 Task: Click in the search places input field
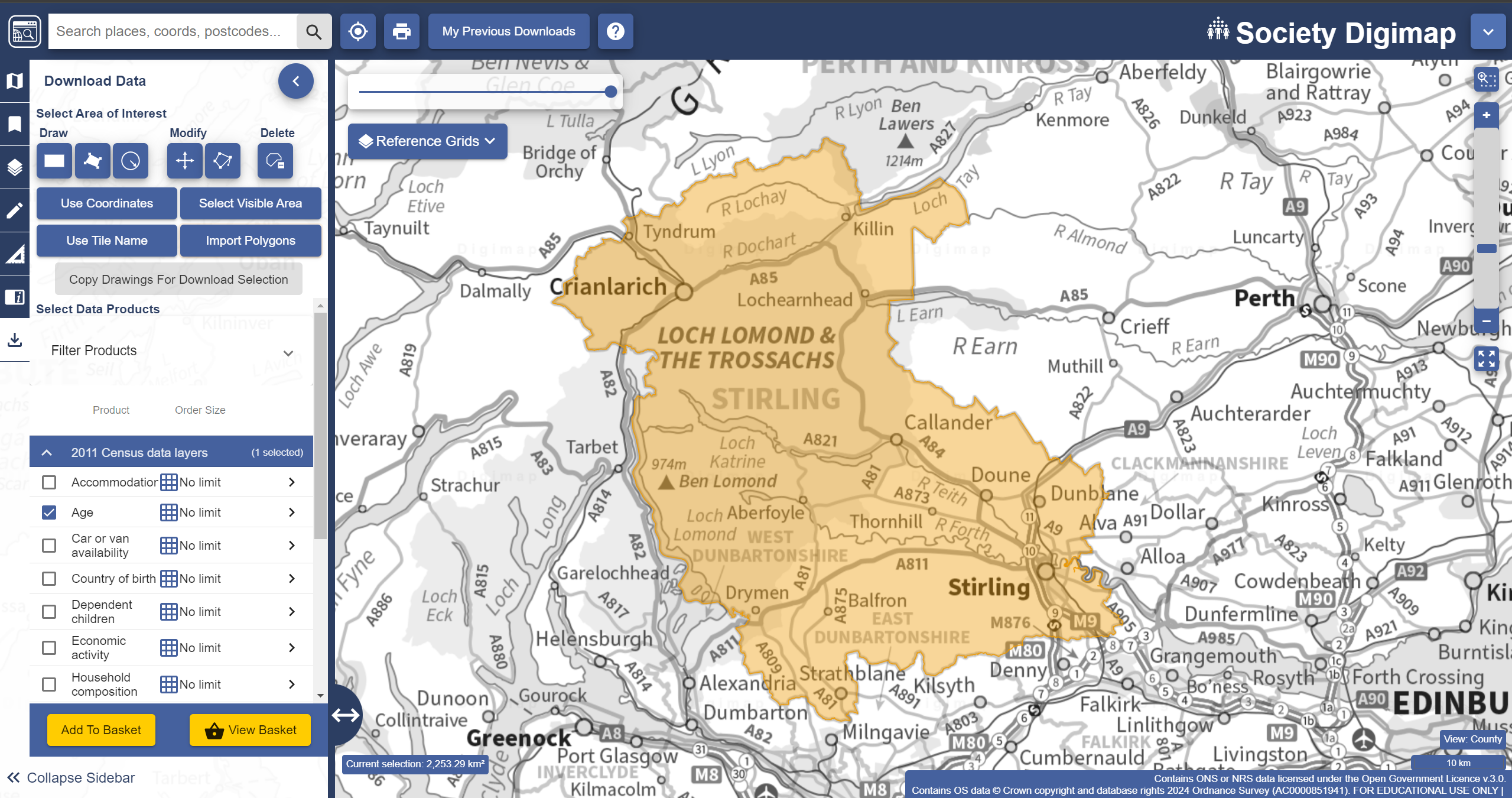173,31
